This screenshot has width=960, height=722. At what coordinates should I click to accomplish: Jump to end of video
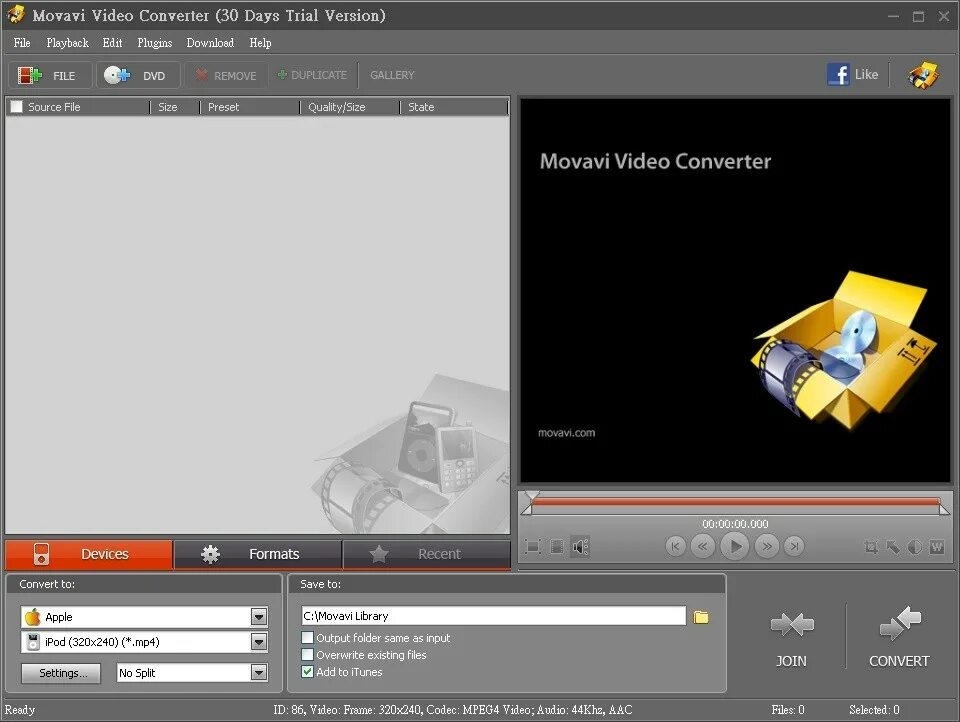tap(794, 546)
